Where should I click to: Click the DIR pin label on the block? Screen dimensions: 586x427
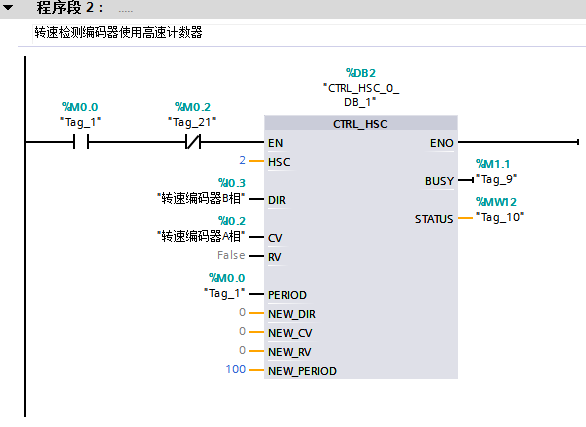tap(277, 200)
